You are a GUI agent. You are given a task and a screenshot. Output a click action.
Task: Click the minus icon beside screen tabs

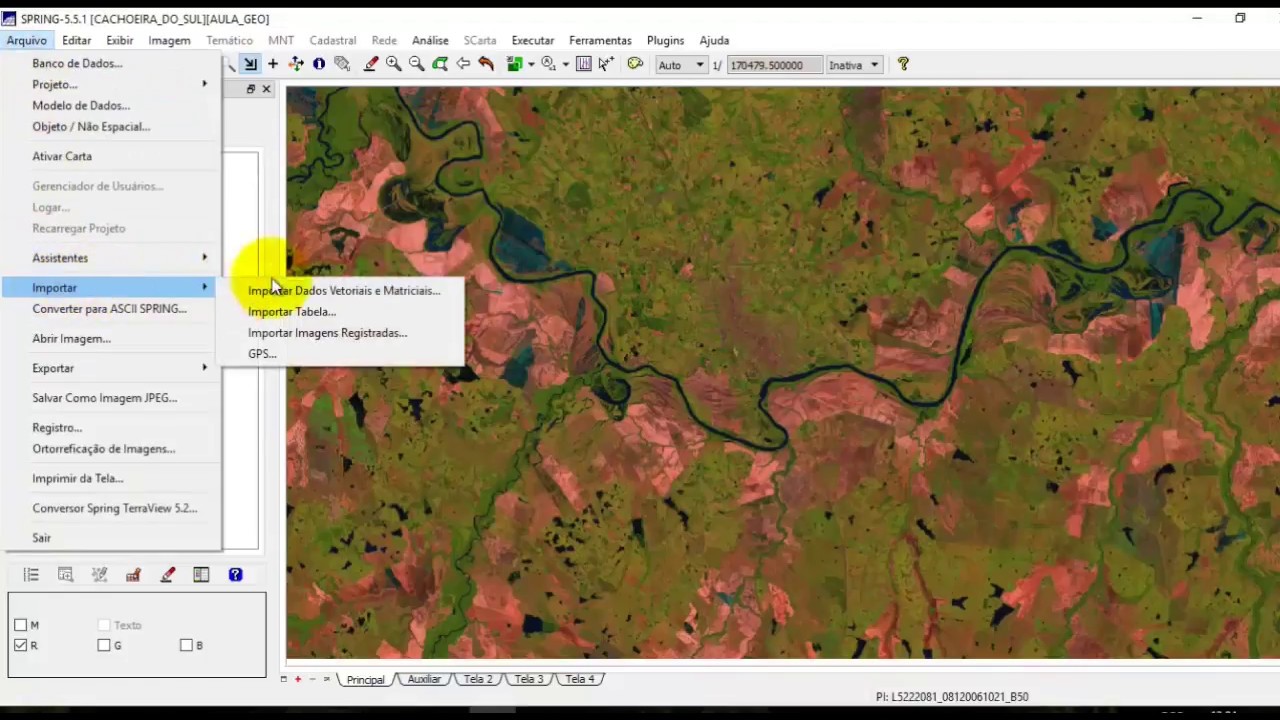pyautogui.click(x=312, y=679)
